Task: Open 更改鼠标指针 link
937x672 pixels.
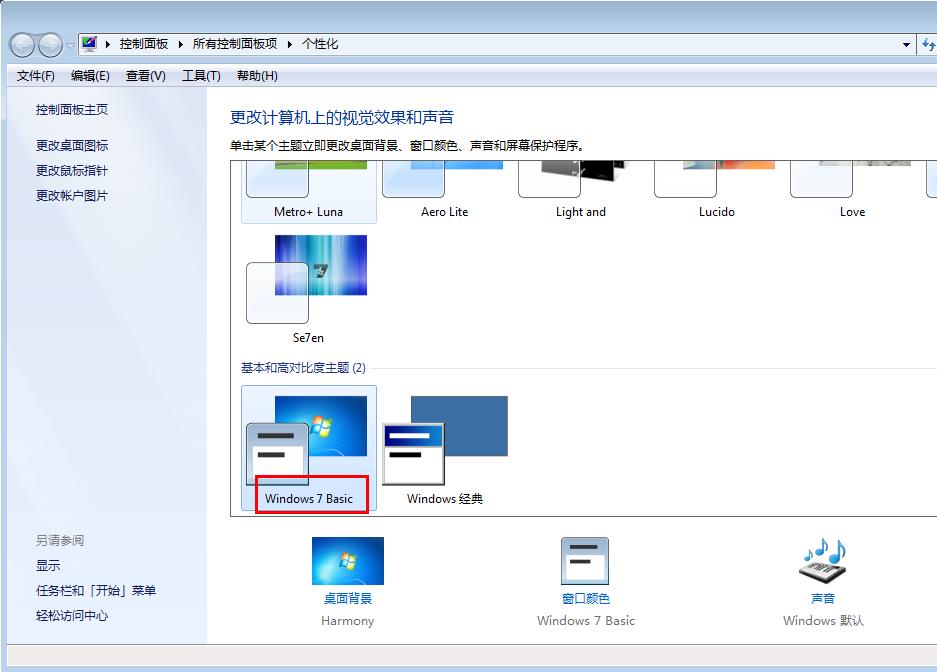Action: coord(72,171)
